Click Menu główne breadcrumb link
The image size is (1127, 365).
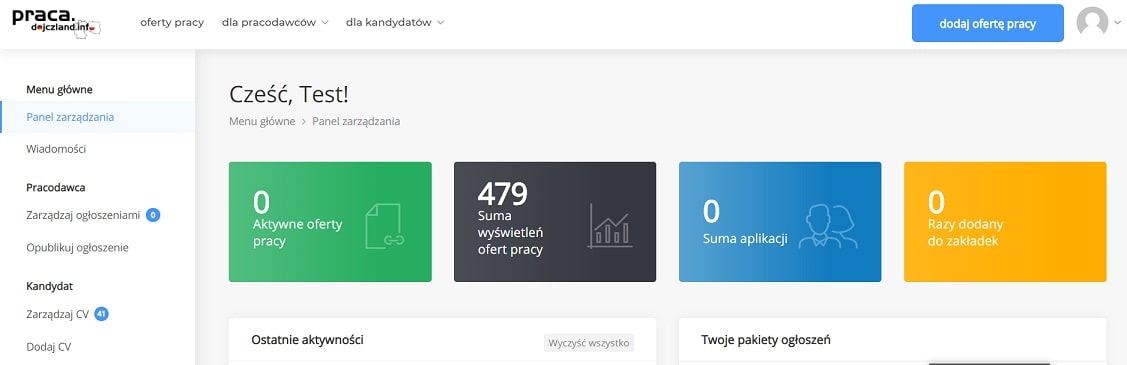click(x=262, y=121)
